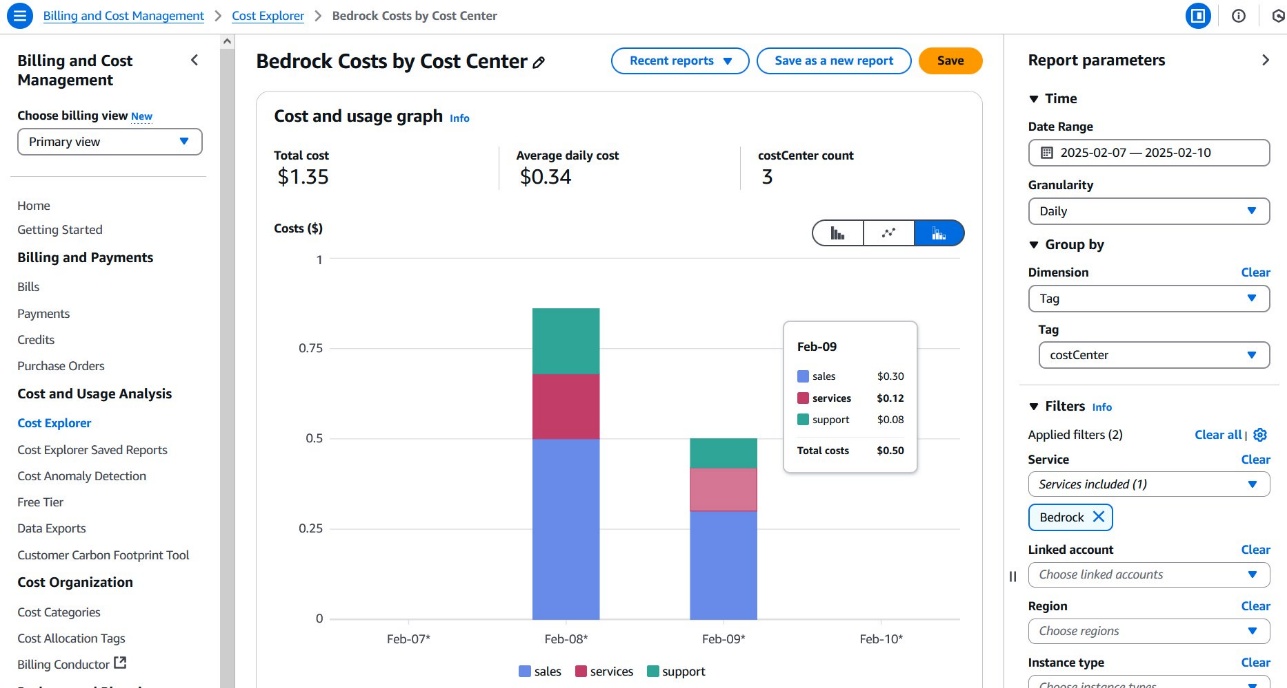Collapse the Report parameters panel
This screenshot has height=688, width=1287.
click(x=1265, y=61)
